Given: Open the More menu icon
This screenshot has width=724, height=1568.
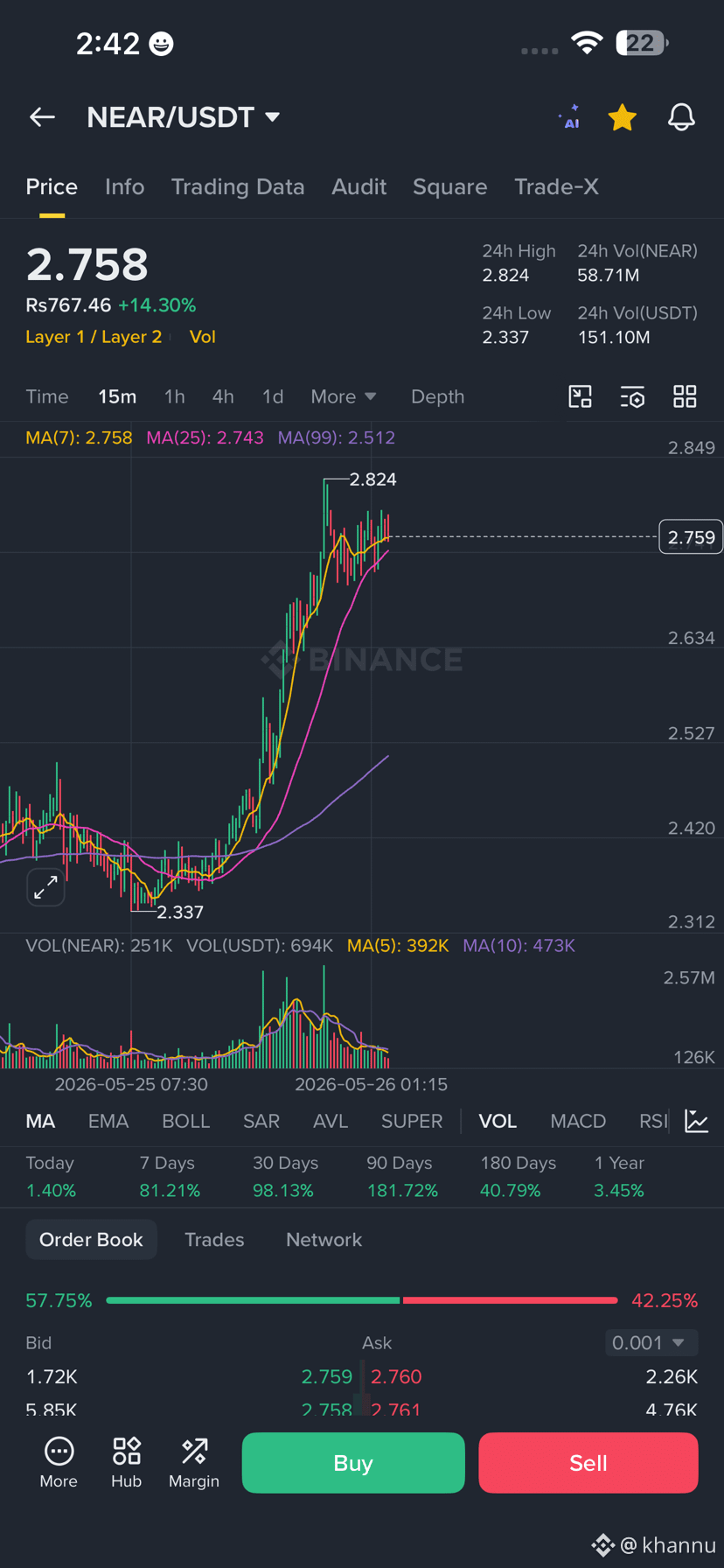Looking at the screenshot, I should coord(59,1463).
